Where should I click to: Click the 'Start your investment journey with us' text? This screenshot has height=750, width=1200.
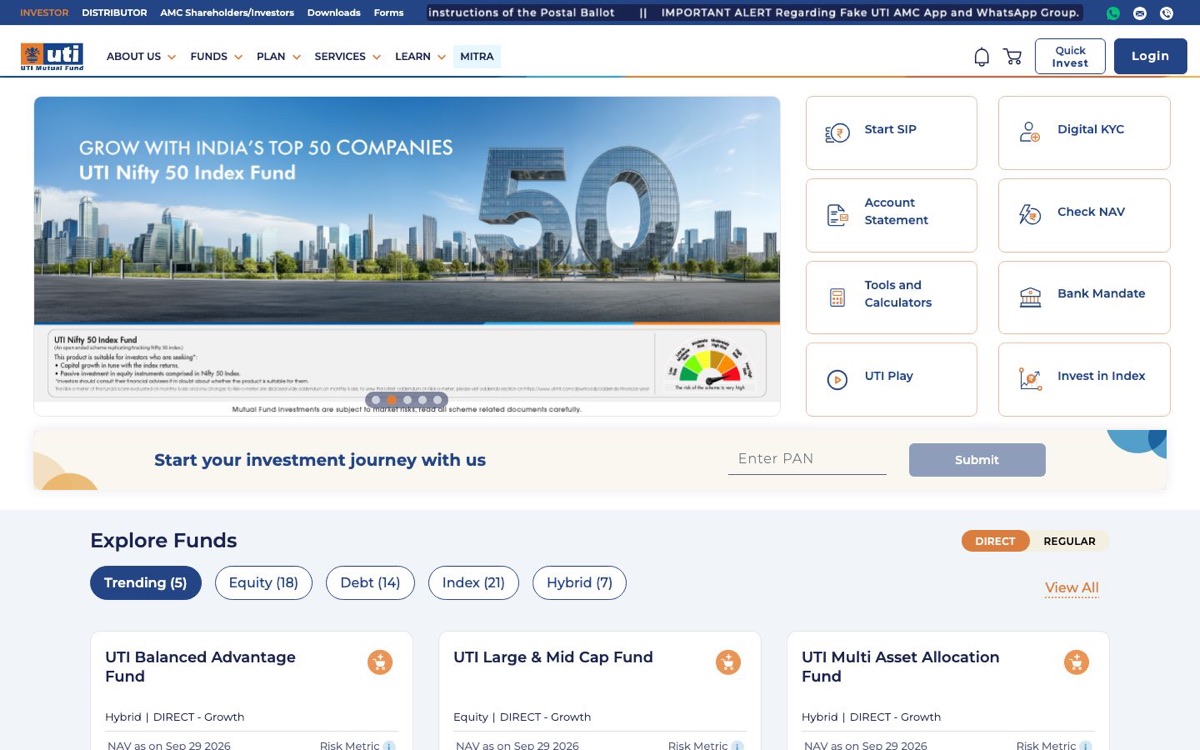pyautogui.click(x=320, y=460)
